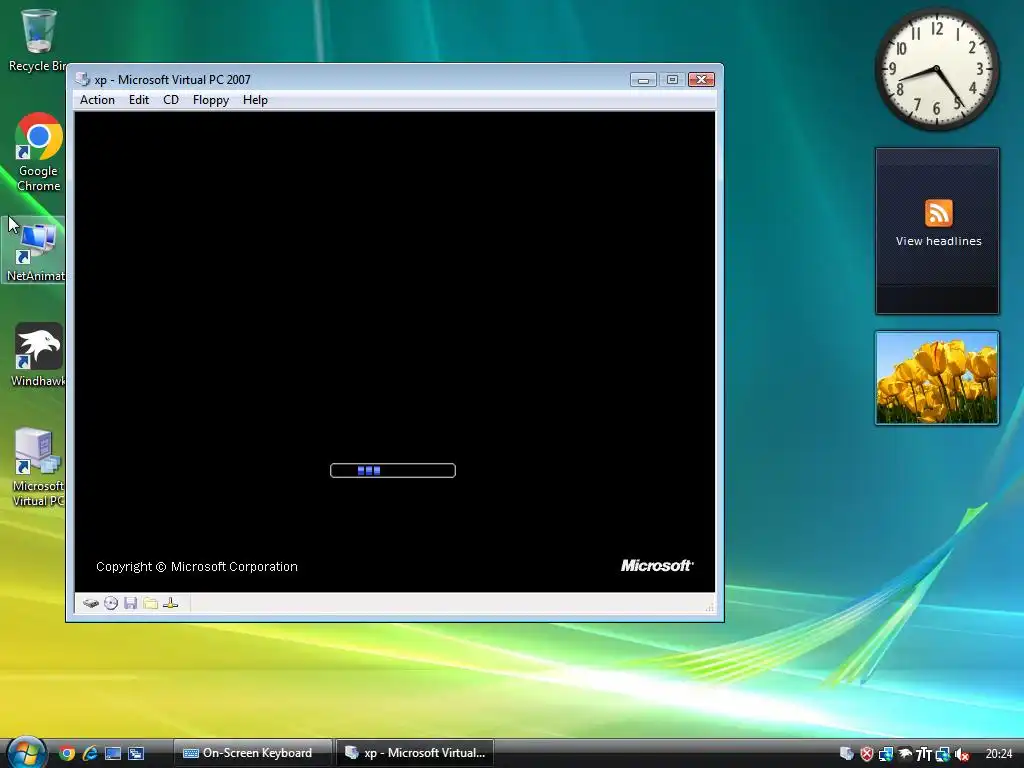Close the xp Virtual PC window
Viewport: 1024px width, 768px height.
pyautogui.click(x=701, y=80)
